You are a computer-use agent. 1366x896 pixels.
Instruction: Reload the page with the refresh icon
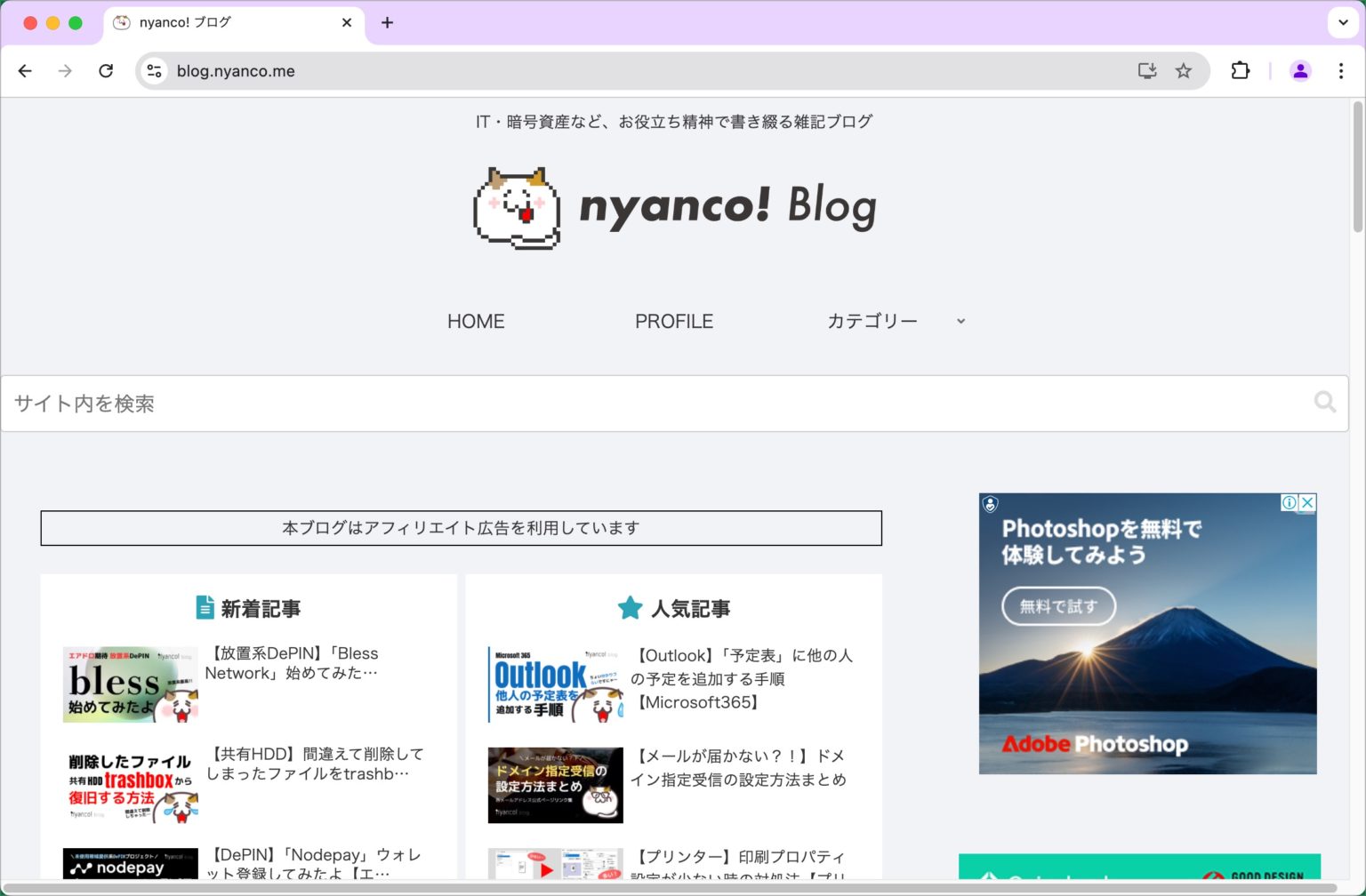[106, 70]
